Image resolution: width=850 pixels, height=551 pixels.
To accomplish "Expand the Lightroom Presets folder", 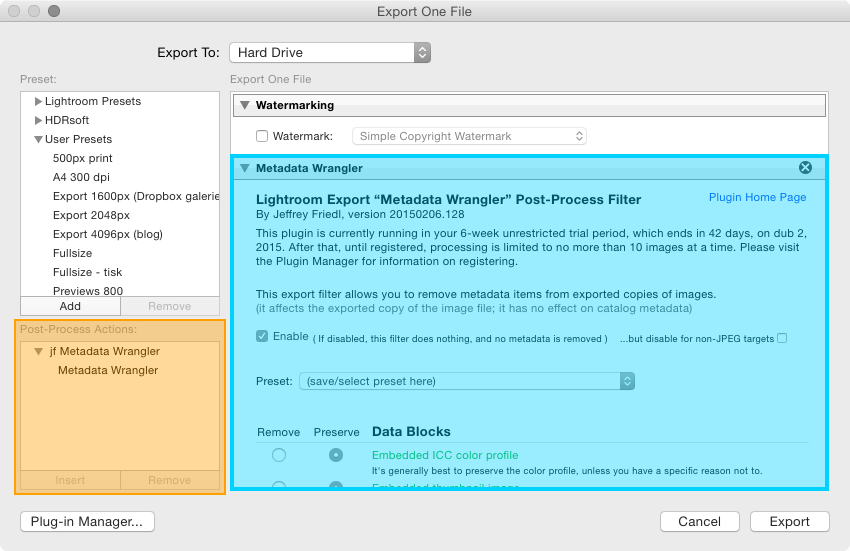I will 38,101.
